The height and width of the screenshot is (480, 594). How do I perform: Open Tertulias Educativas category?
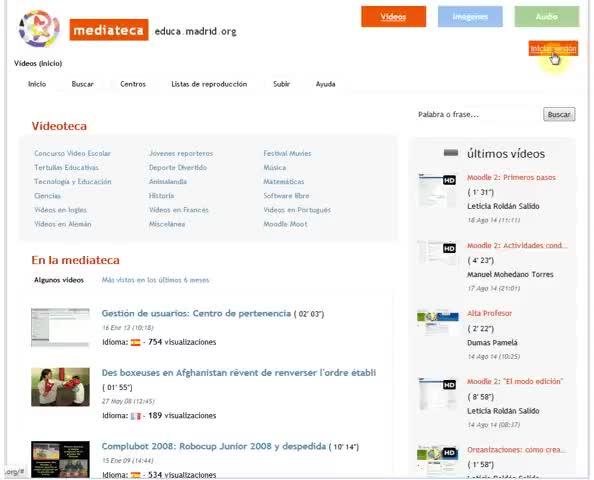(66, 167)
